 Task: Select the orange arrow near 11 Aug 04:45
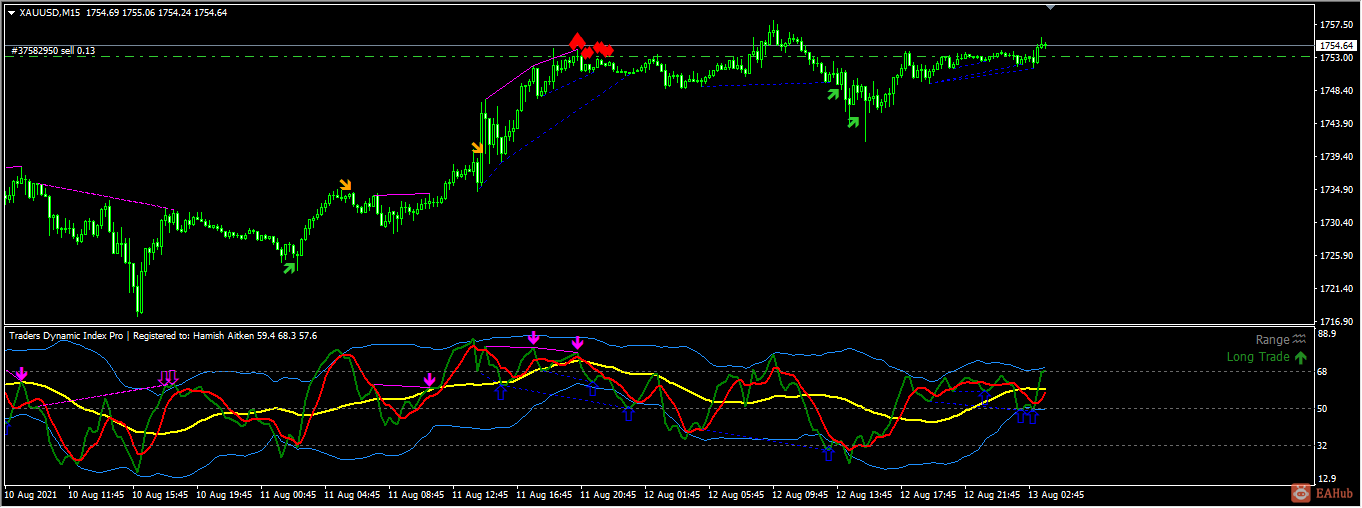coord(346,185)
